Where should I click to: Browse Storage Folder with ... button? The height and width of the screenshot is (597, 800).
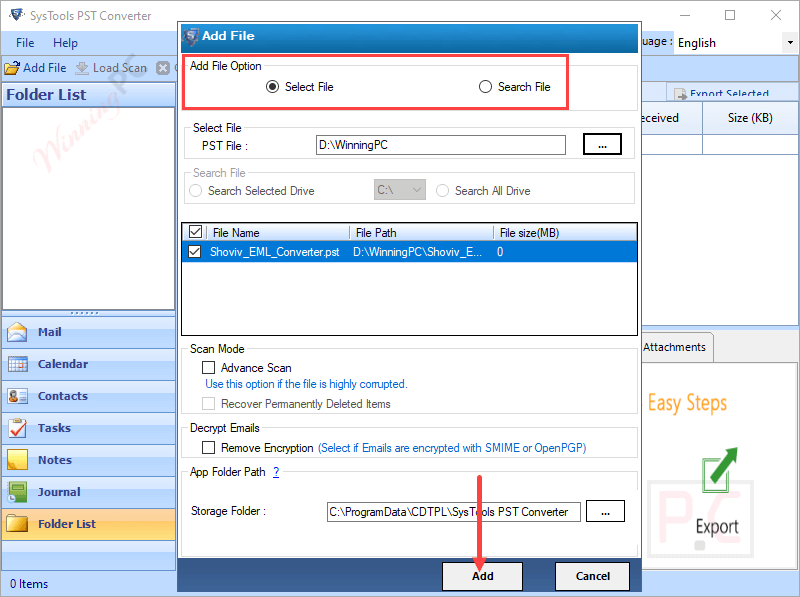pyautogui.click(x=605, y=511)
